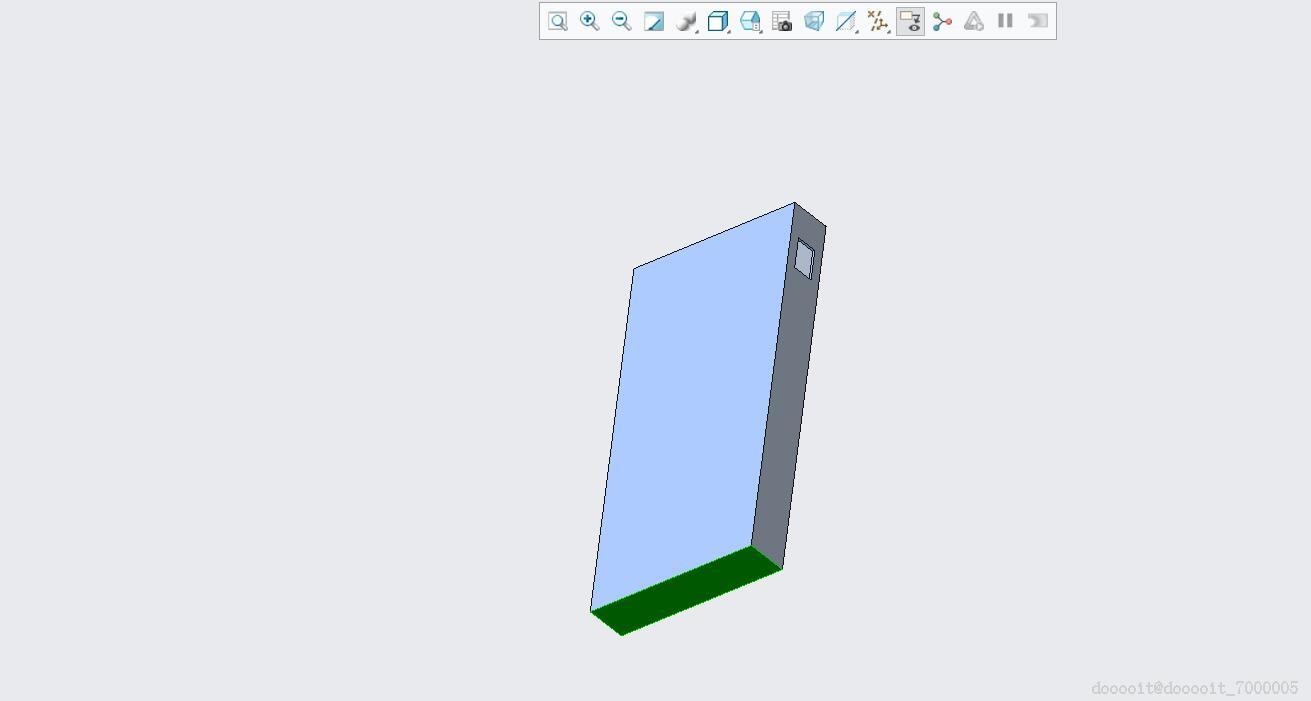Select the green bottom face

tap(686, 591)
